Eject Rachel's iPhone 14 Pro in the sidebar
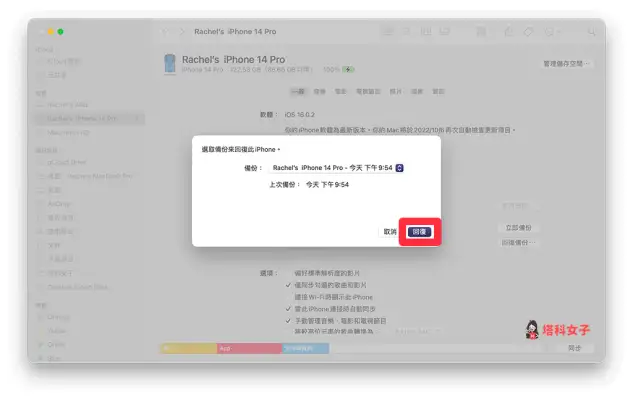 point(137,119)
